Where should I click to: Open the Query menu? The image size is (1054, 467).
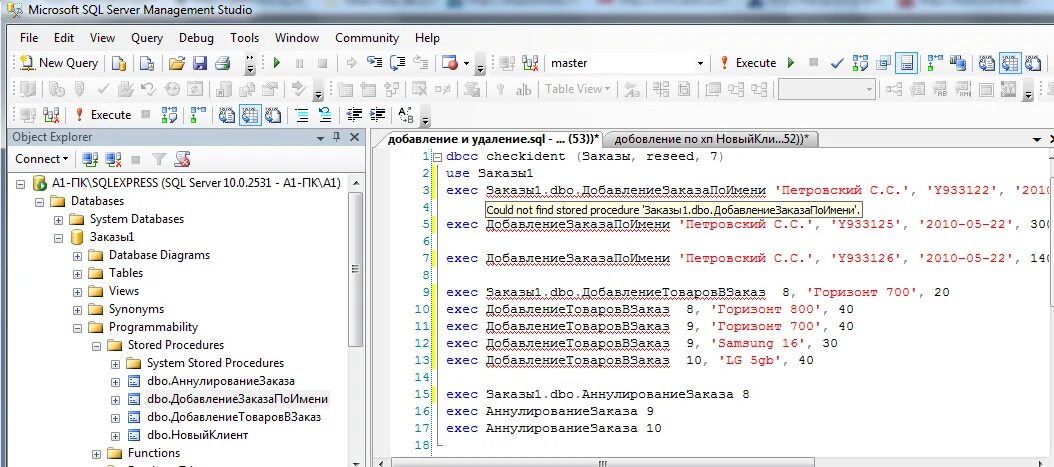[147, 38]
